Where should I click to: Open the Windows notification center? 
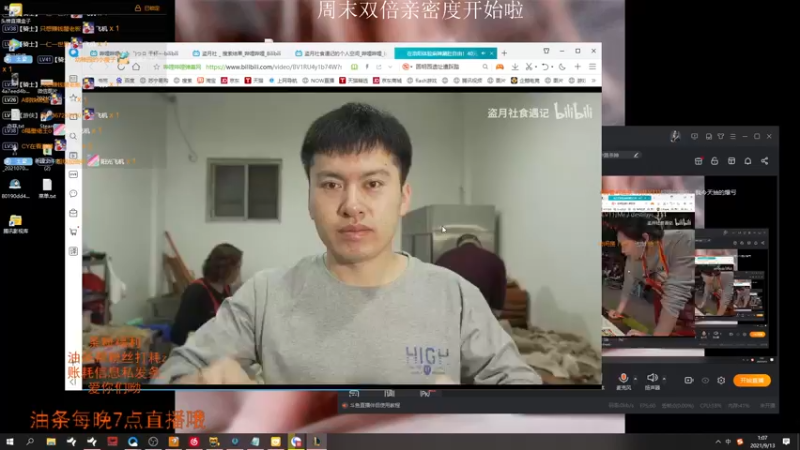(787, 441)
